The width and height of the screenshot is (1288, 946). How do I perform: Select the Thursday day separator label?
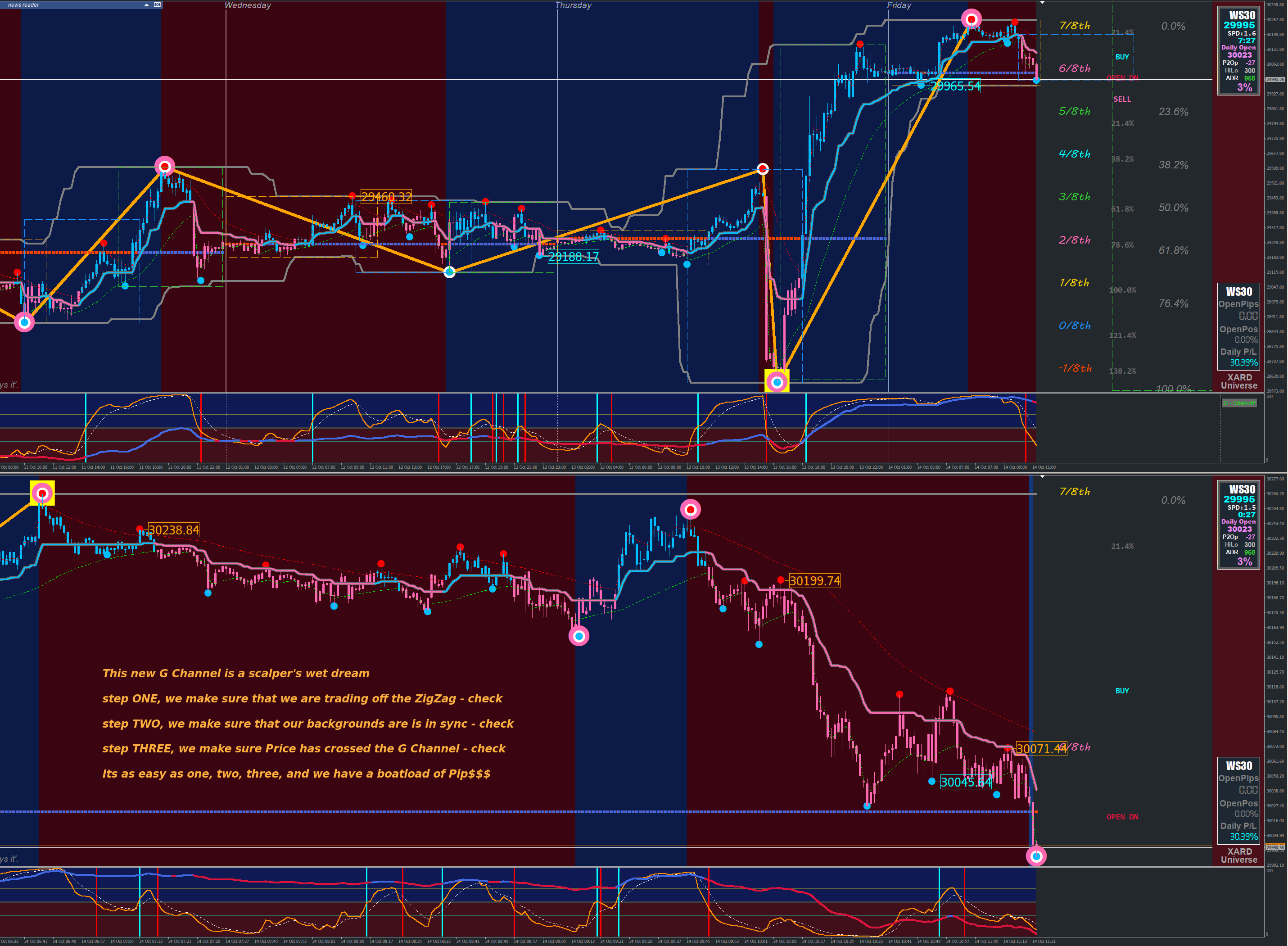click(573, 5)
